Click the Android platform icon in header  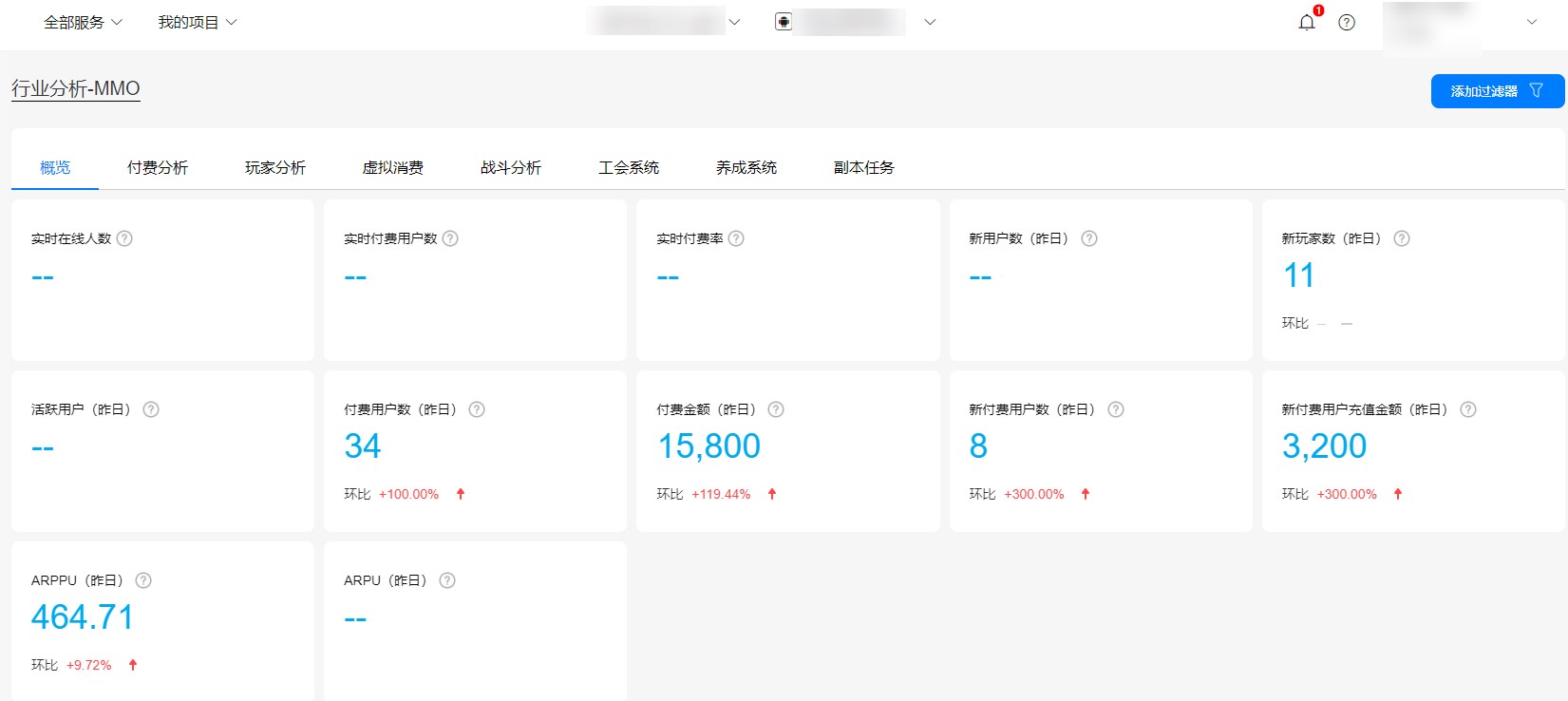(784, 22)
